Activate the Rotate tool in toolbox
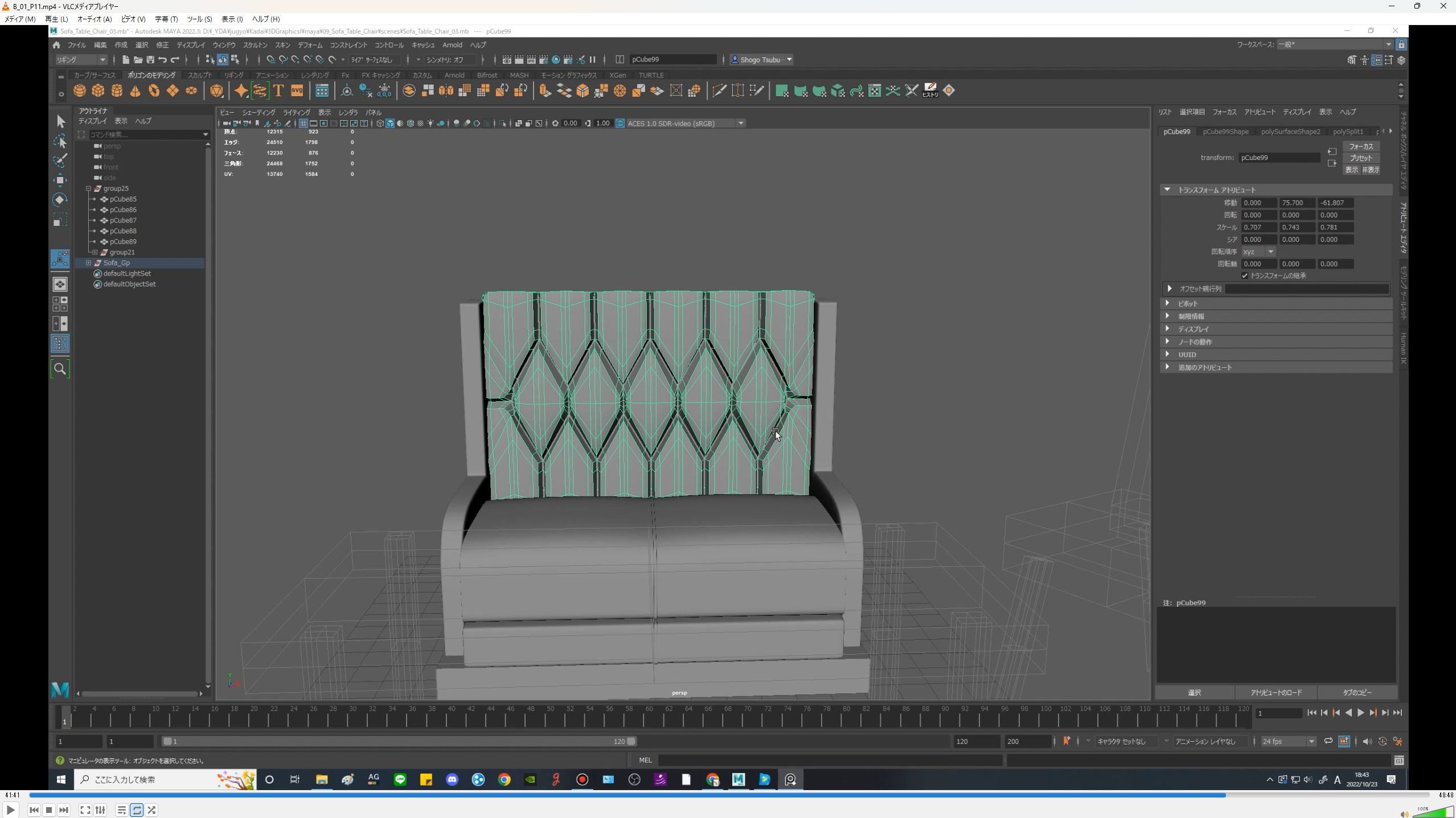Viewport: 1456px width, 818px height. coord(60,200)
